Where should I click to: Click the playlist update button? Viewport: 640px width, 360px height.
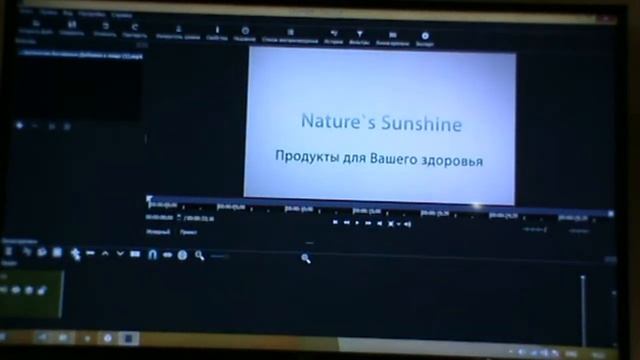point(52,127)
